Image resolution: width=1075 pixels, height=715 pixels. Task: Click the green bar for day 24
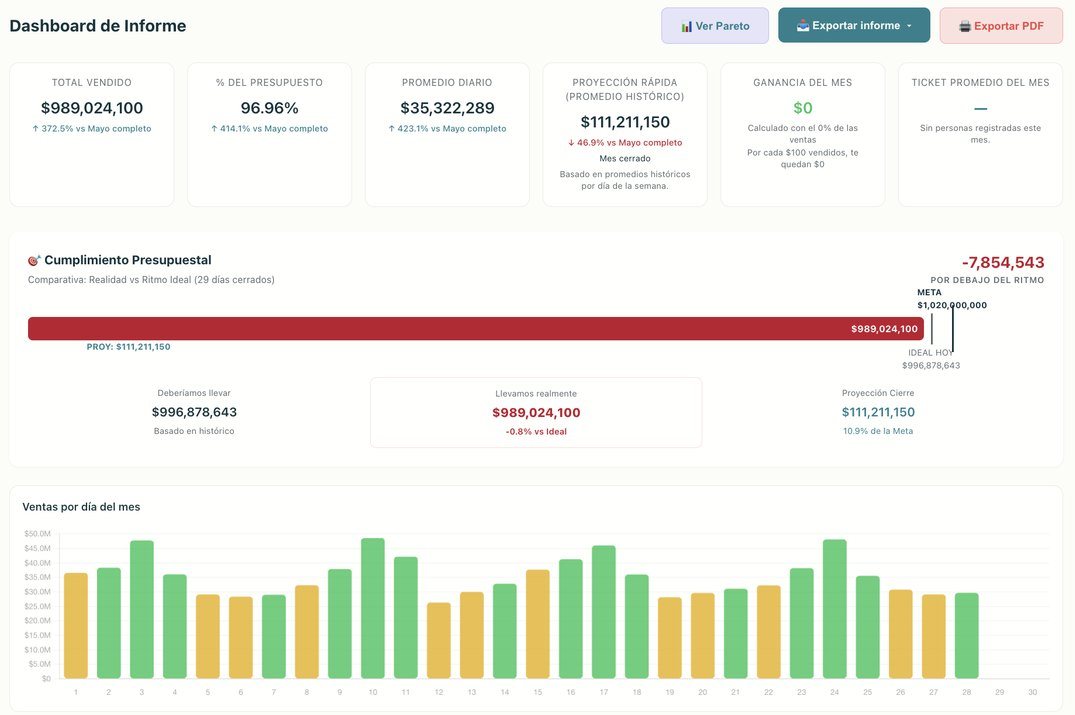[834, 609]
